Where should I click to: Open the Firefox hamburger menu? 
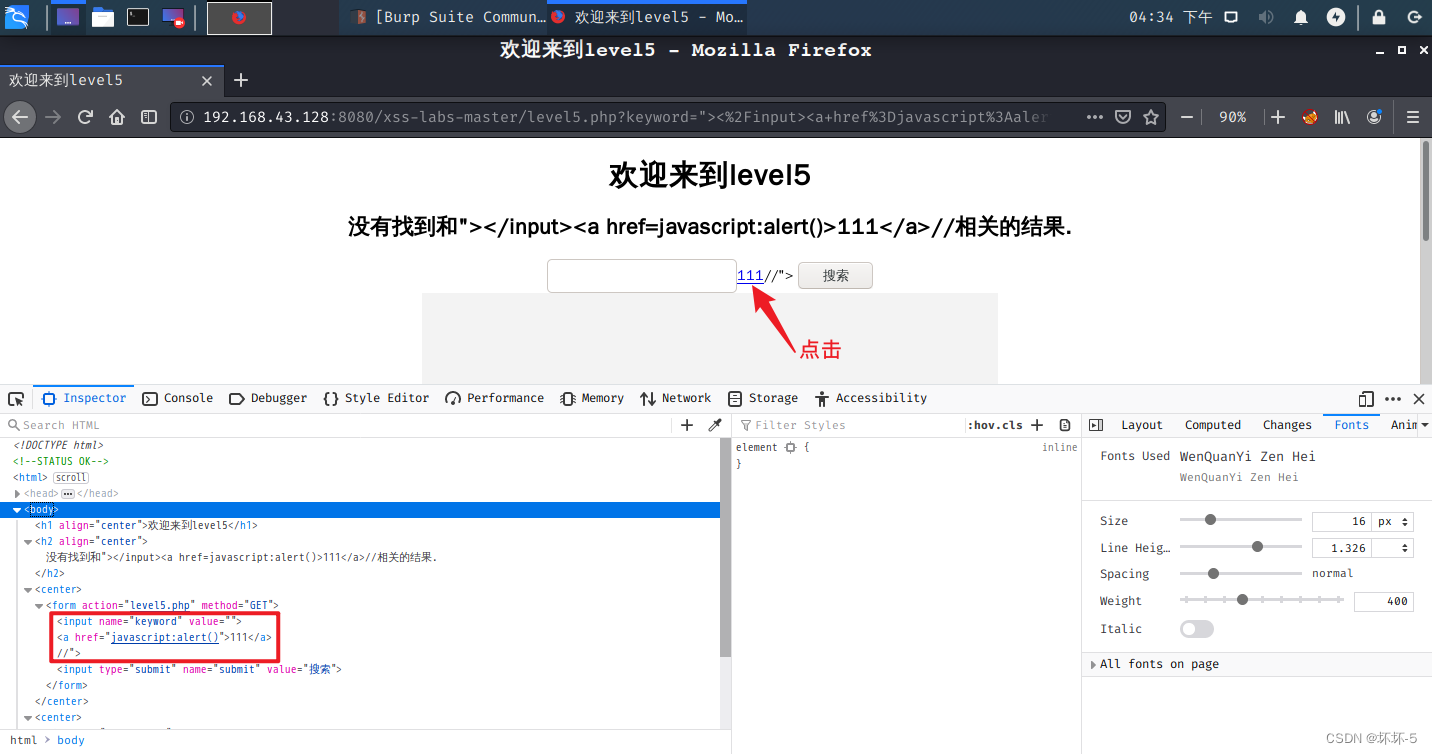pos(1413,117)
